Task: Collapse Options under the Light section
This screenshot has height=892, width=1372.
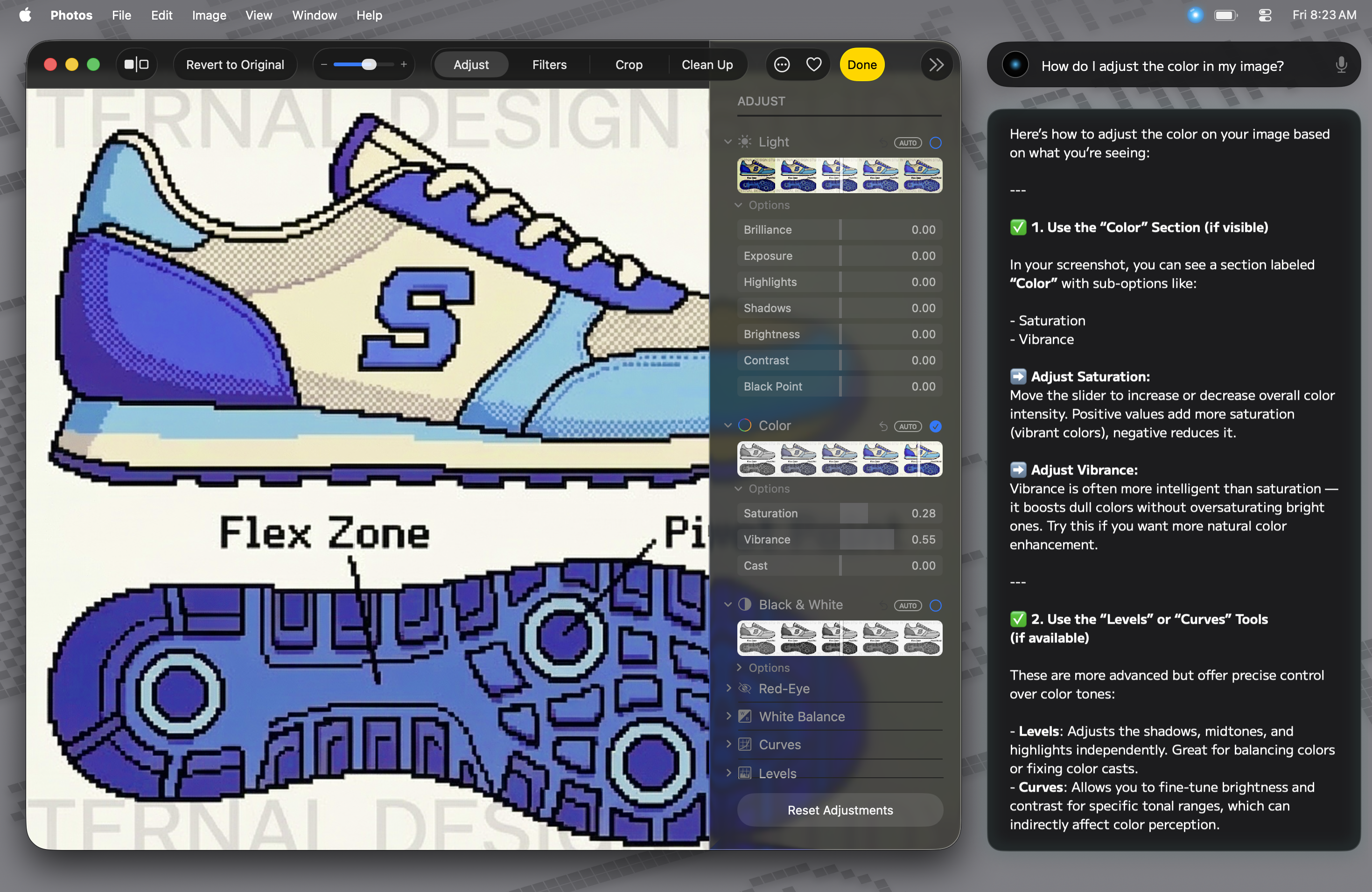Action: point(738,205)
